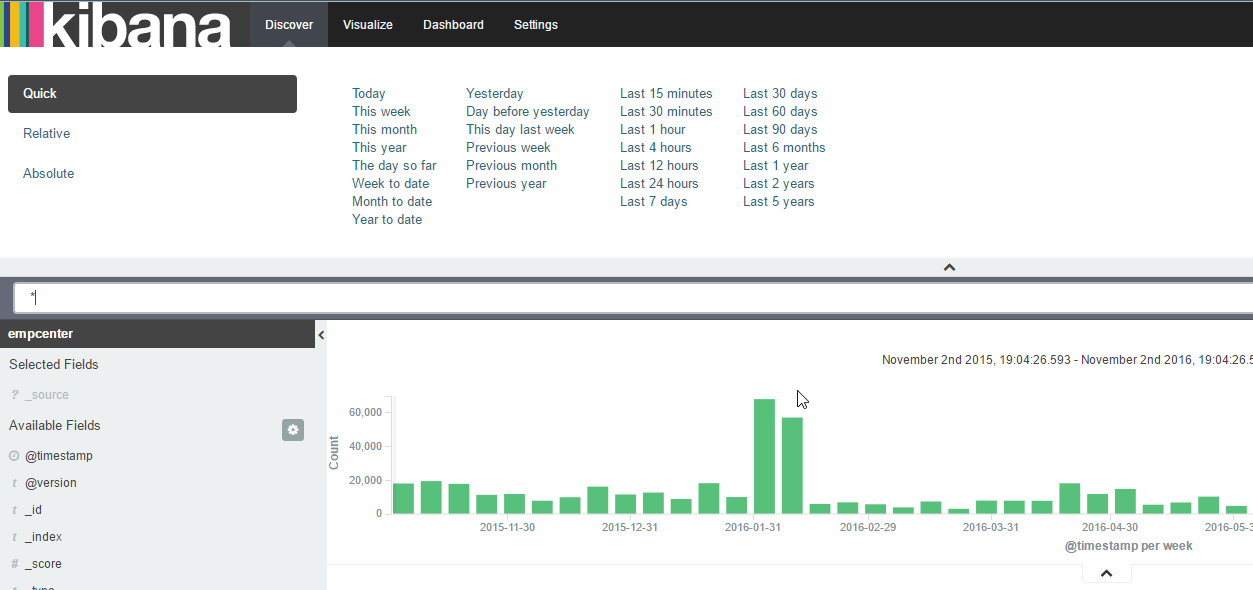Choose Last 1 year range
This screenshot has width=1253, height=590.
click(x=776, y=166)
